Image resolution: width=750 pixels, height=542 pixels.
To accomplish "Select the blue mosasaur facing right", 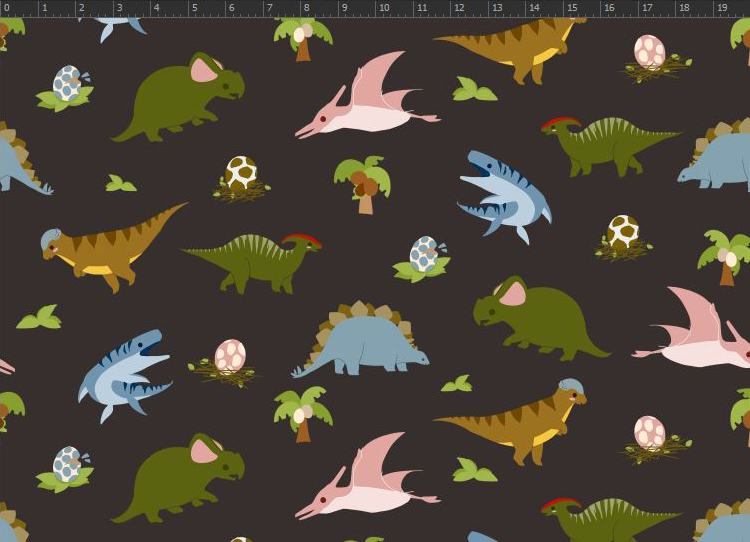I will pyautogui.click(x=124, y=376).
